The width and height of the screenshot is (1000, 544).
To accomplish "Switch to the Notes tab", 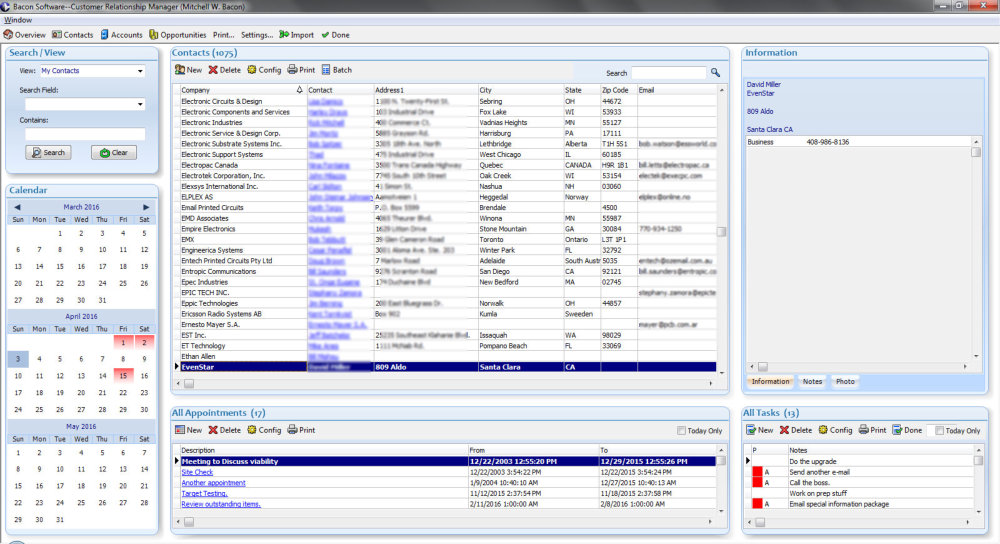I will [812, 381].
